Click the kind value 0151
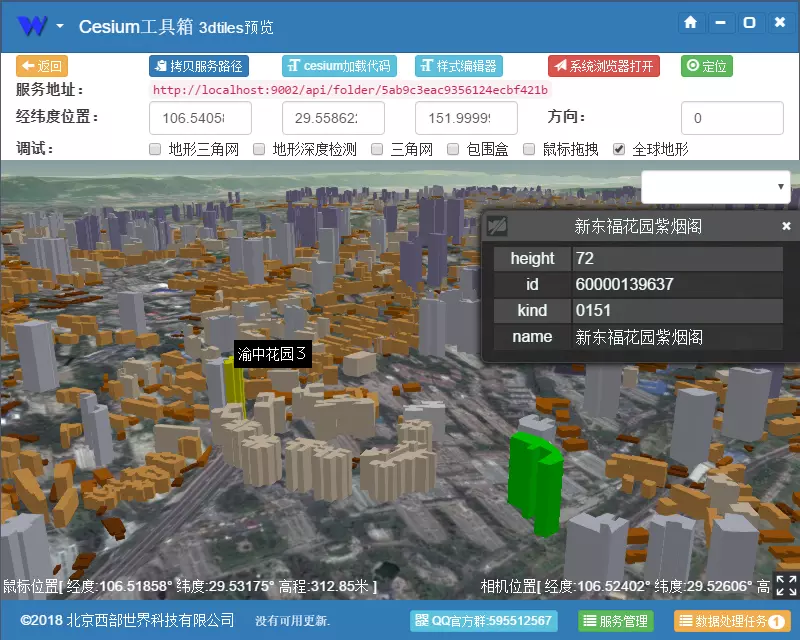The width and height of the screenshot is (800, 640). [678, 310]
